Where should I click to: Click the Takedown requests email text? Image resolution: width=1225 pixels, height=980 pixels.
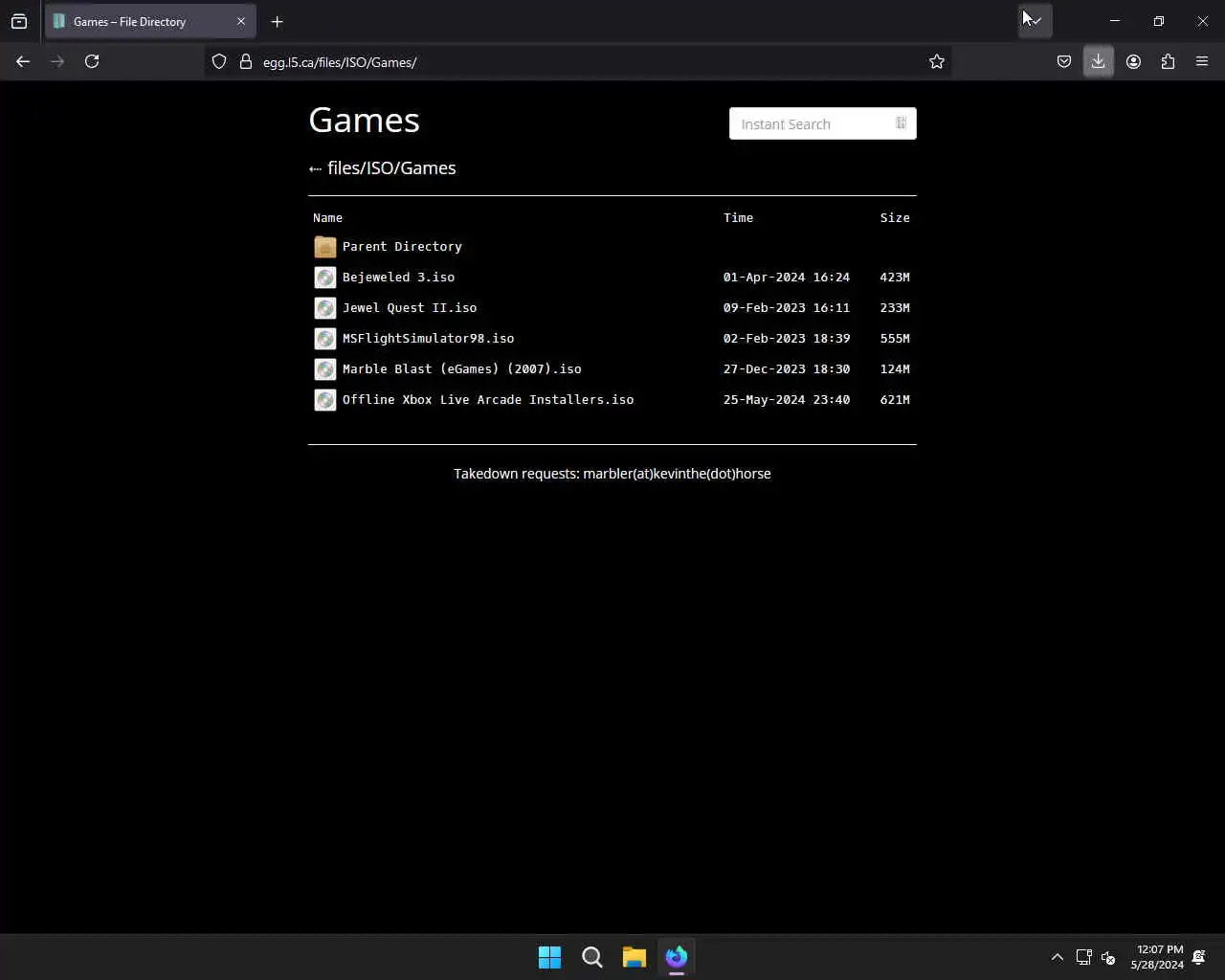coord(612,474)
